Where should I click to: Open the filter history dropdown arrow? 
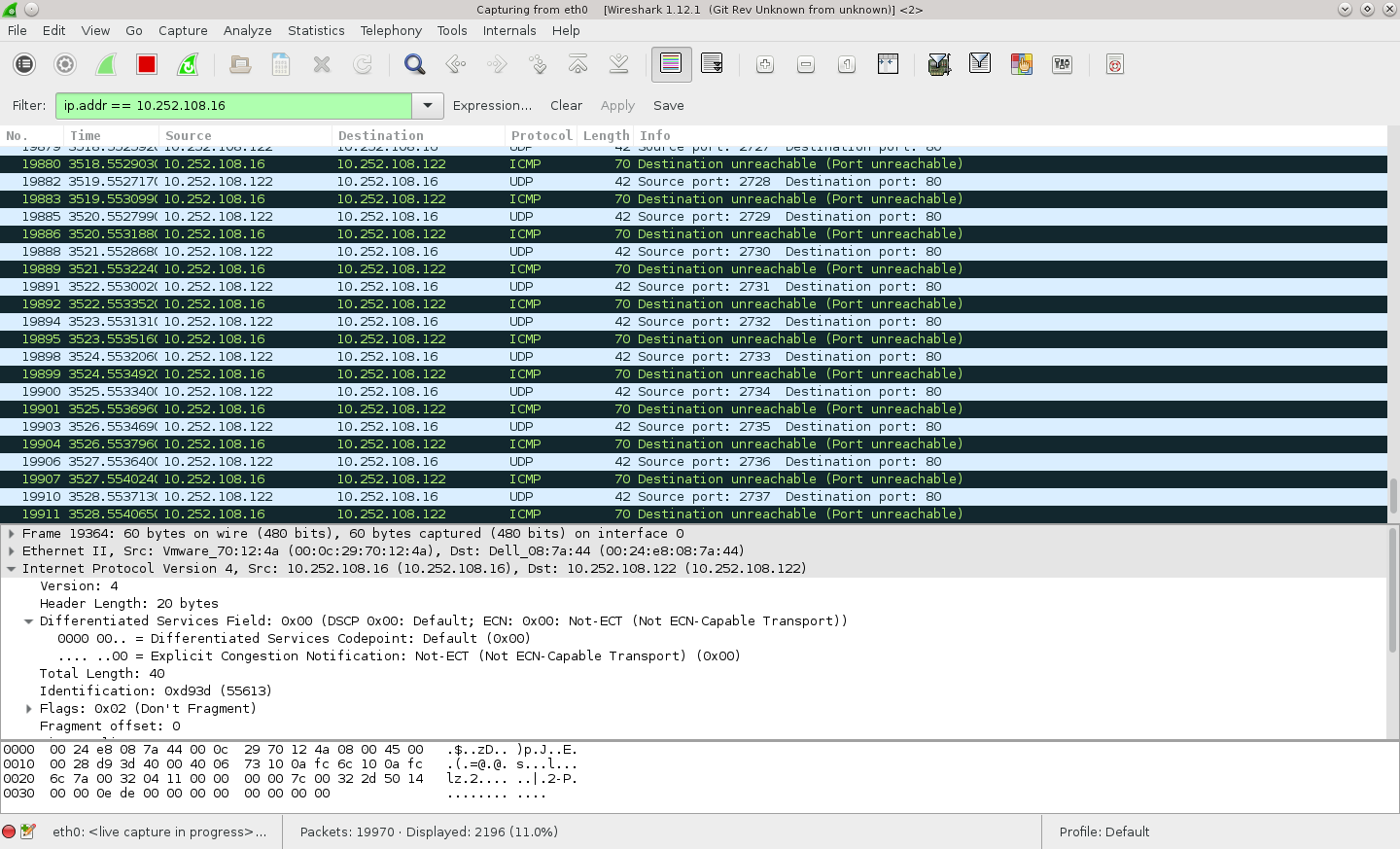coord(428,105)
